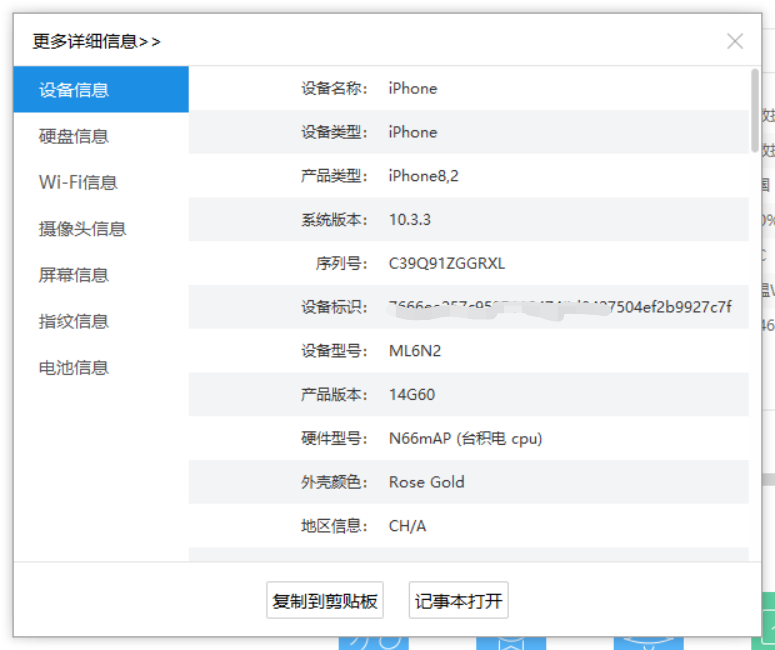Viewport: 775px width, 650px height.
Task: Click region info value CH/A
Action: coord(407,526)
